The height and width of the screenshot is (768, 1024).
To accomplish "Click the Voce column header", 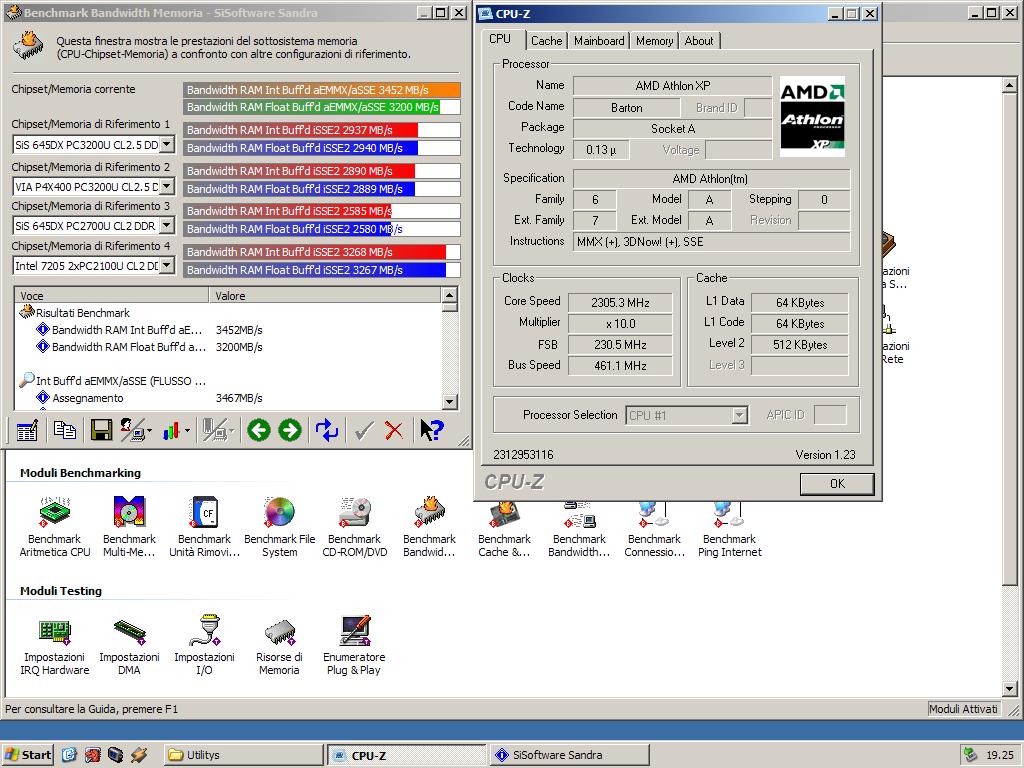I will [x=111, y=296].
